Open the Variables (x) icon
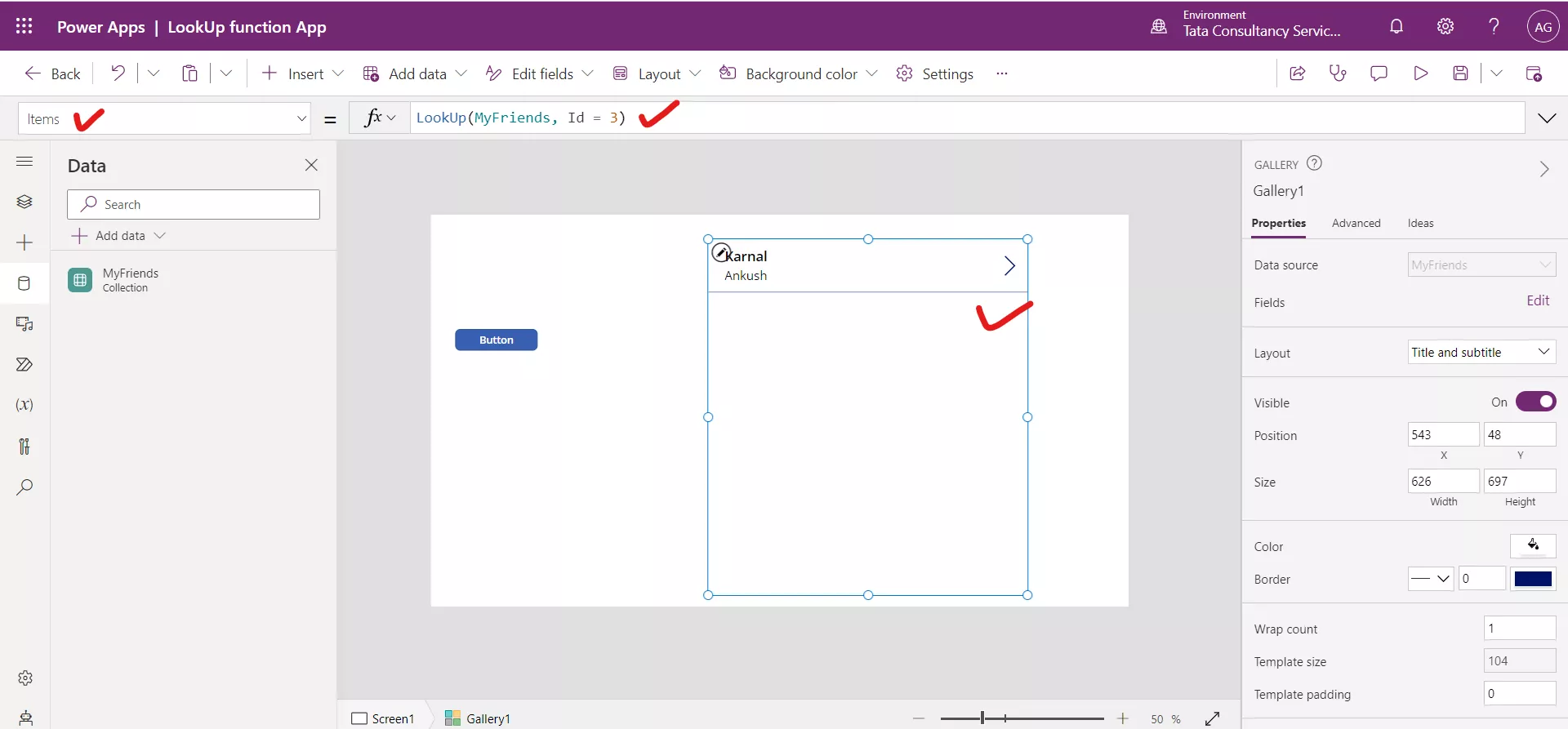Image resolution: width=1568 pixels, height=729 pixels. [x=24, y=405]
